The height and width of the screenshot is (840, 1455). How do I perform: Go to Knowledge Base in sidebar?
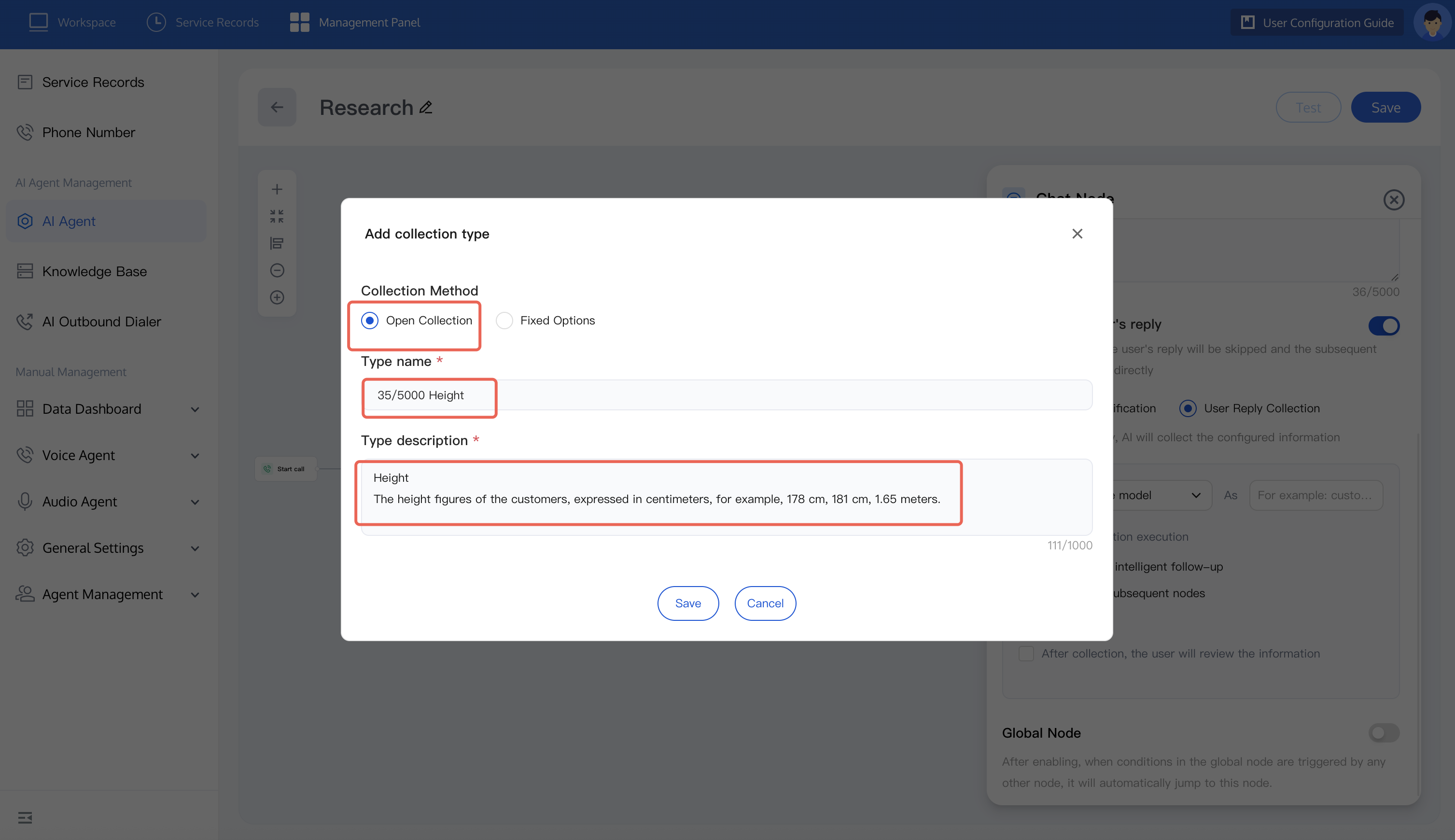[94, 271]
